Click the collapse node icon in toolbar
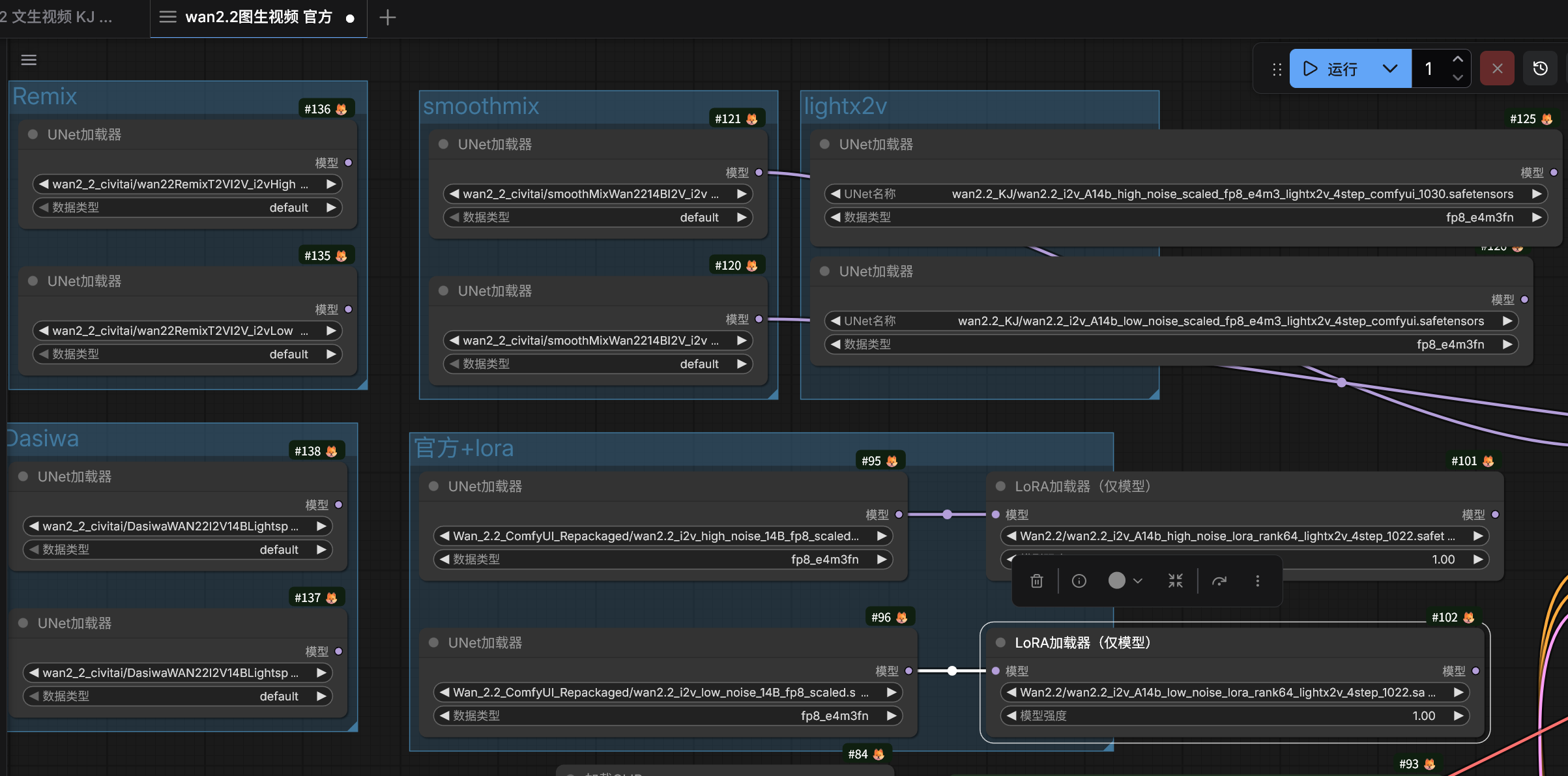Viewport: 1568px width, 776px height. pyautogui.click(x=1175, y=581)
